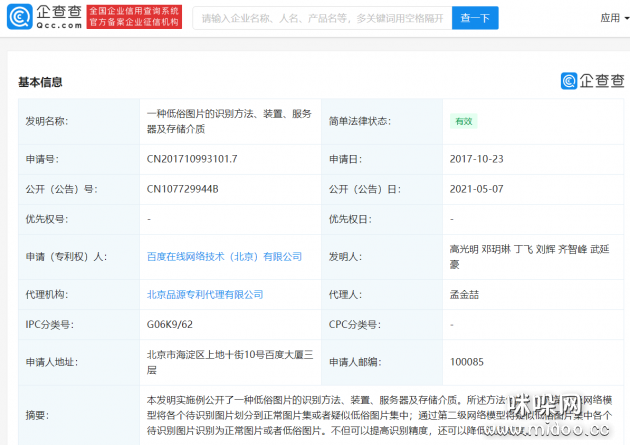Click the invention title text 一种低俗图片的识别方法
Viewport: 630px width, 445px height.
[x=229, y=121]
